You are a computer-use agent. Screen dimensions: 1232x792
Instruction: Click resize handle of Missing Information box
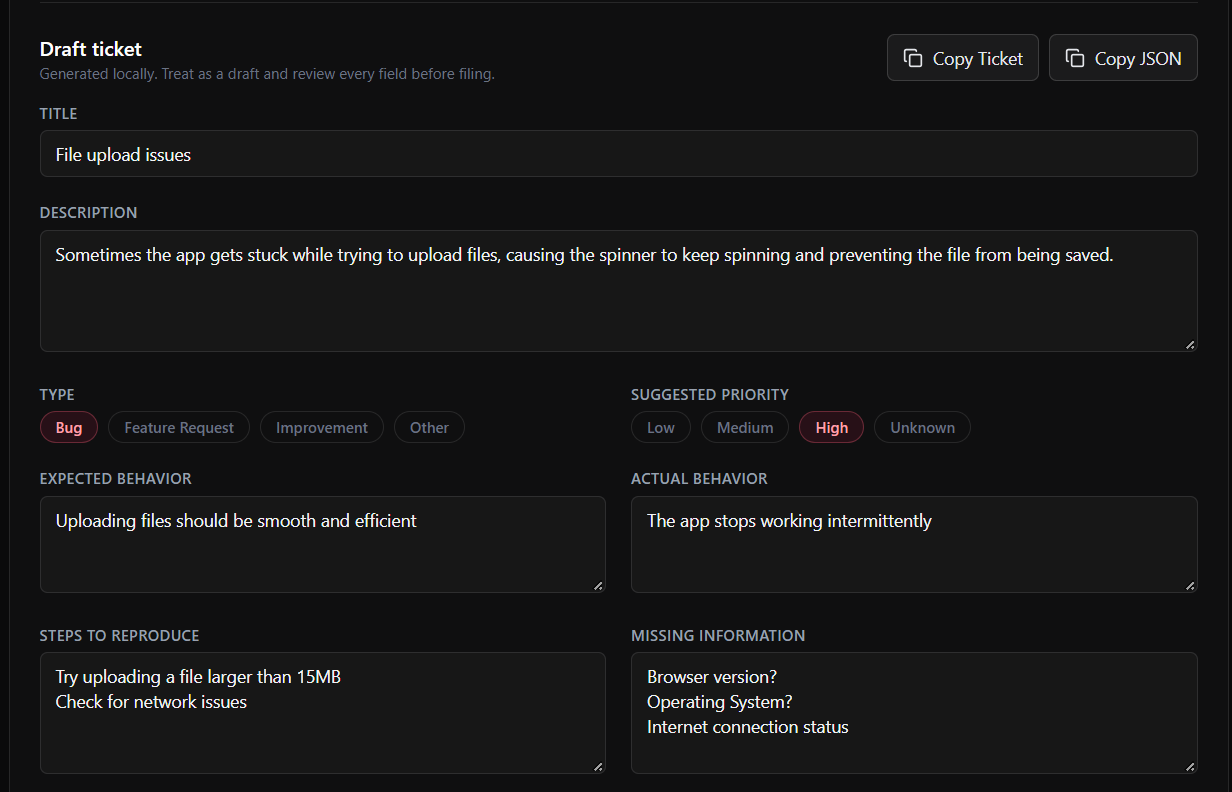click(1190, 766)
